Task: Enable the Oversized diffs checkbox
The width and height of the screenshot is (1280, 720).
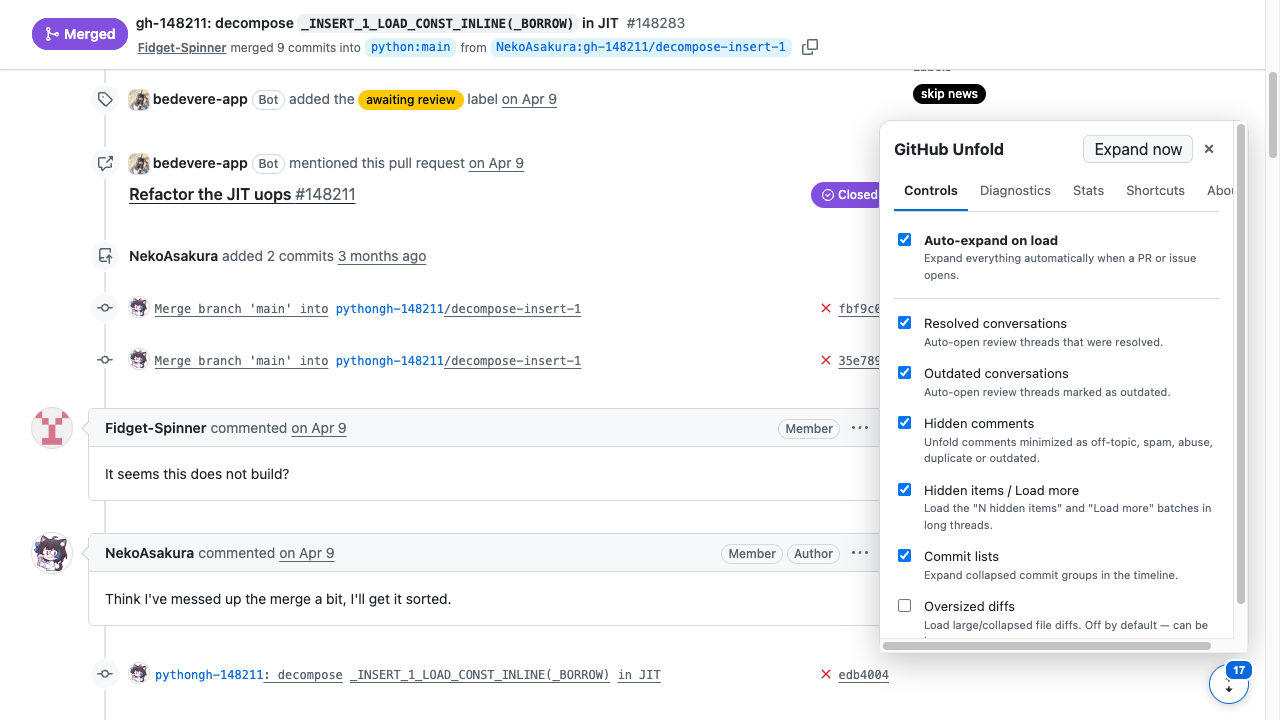Action: pyautogui.click(x=905, y=606)
